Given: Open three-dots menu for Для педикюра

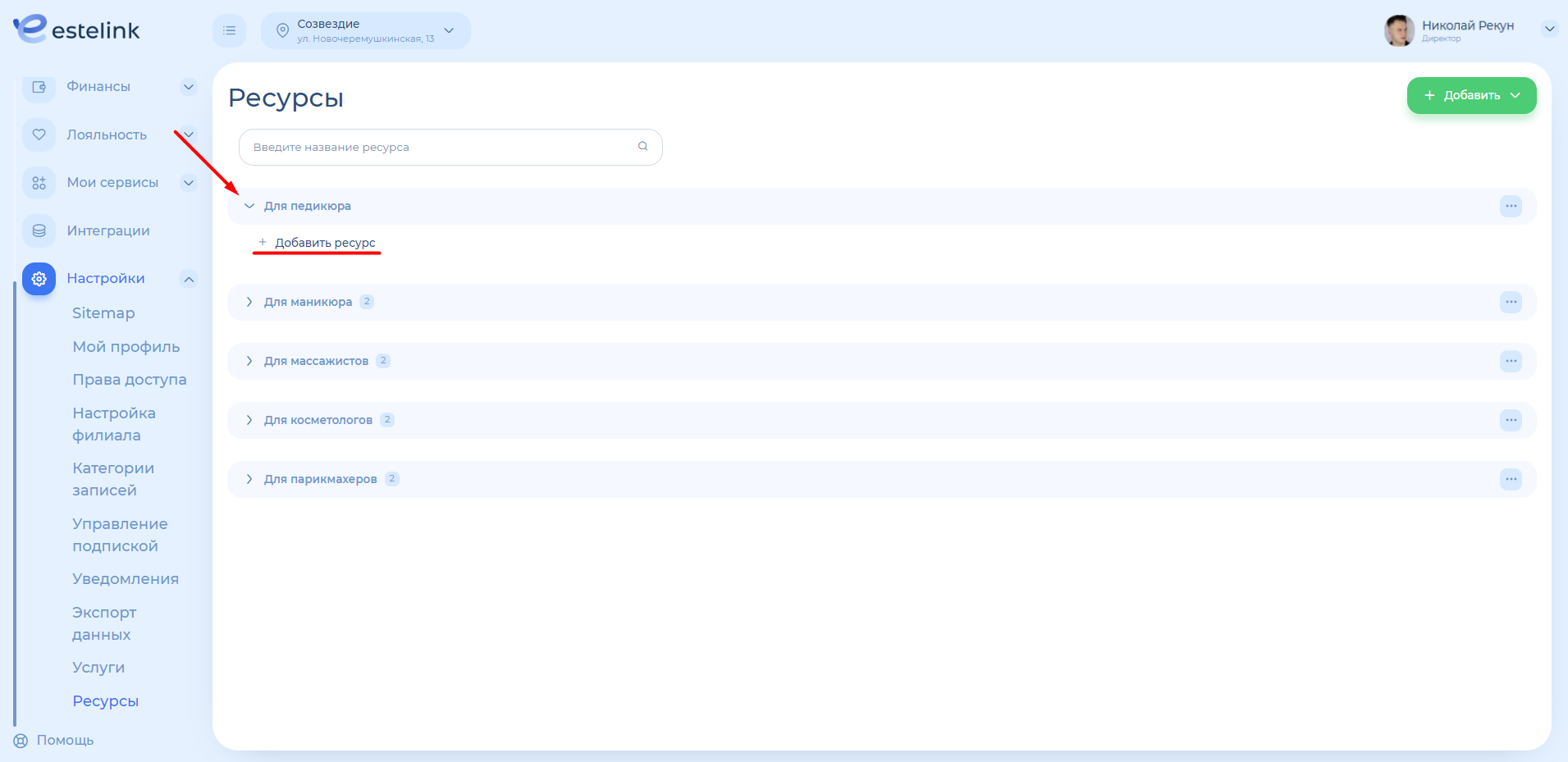Looking at the screenshot, I should pos(1510,206).
